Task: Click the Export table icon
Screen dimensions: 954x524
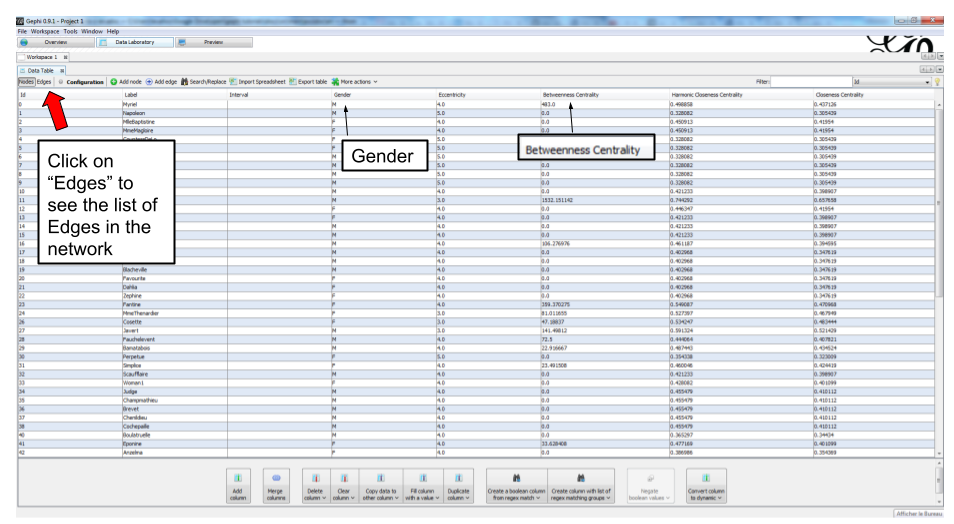Action: [293, 82]
